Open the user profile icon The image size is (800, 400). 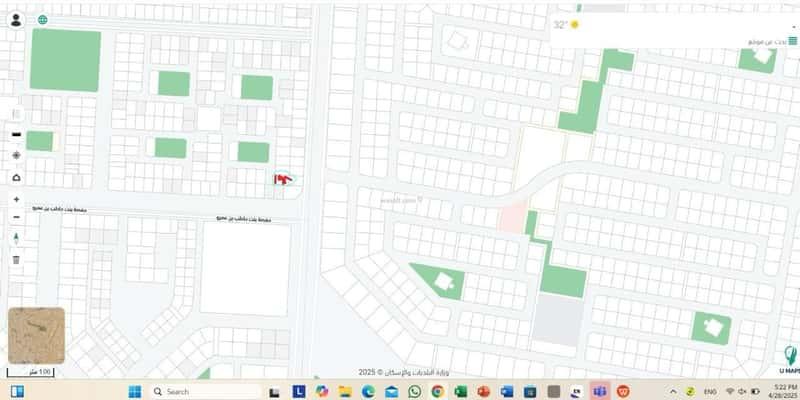click(16, 19)
